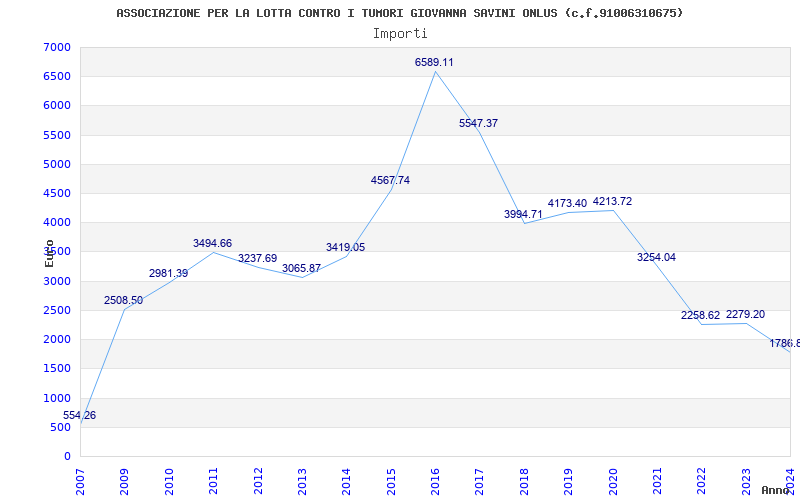Click the 2015 x-axis year label
Viewport: 800px width, 500px height.
coord(391,481)
